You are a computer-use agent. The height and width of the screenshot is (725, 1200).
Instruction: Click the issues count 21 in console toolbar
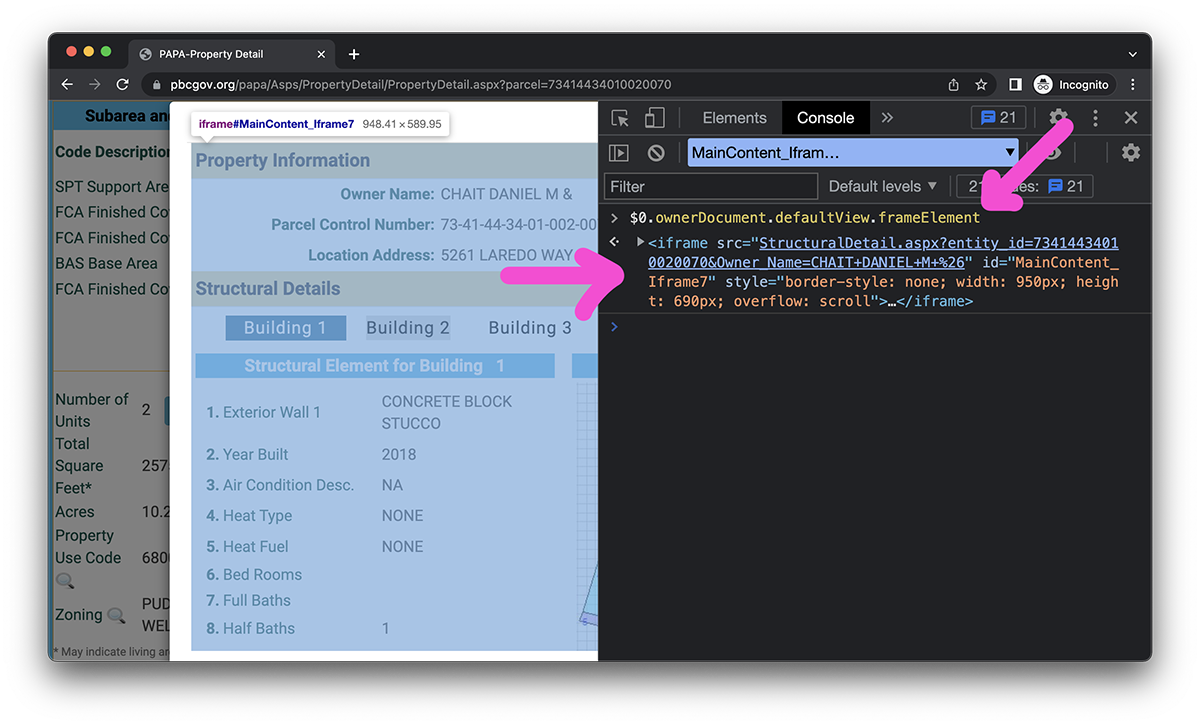click(1065, 186)
